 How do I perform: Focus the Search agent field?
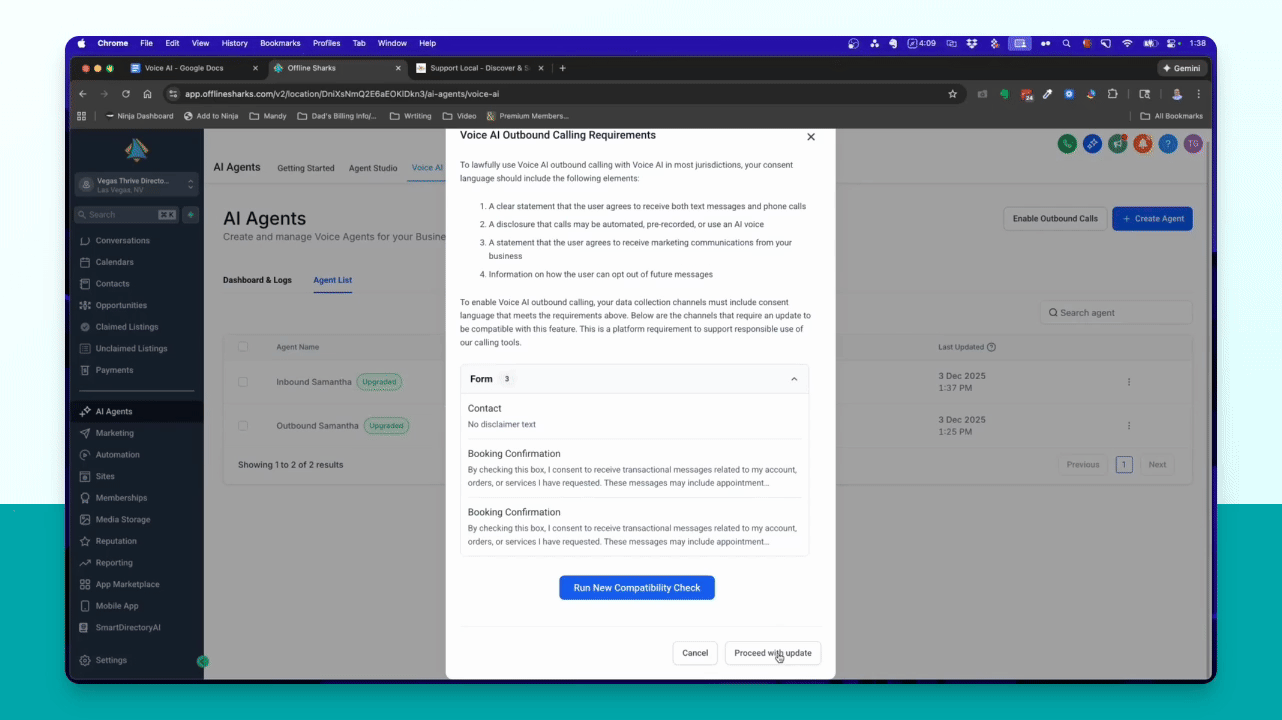click(x=1116, y=313)
